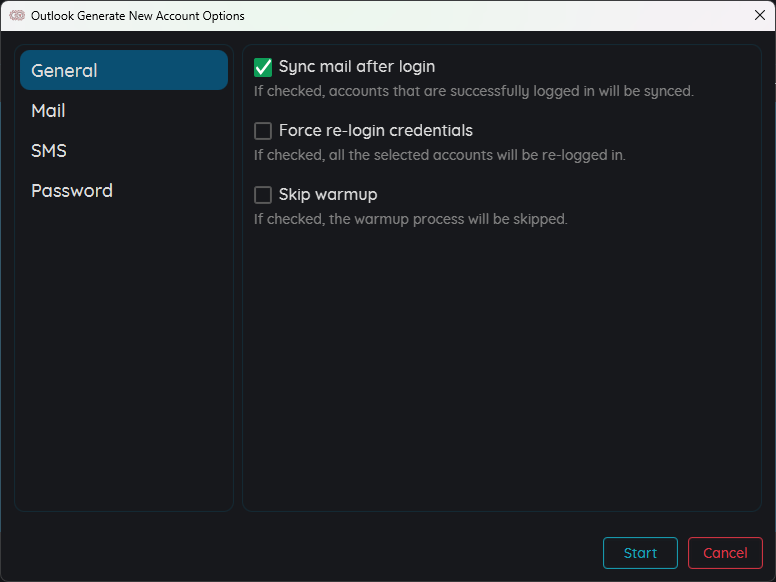Viewport: 776px width, 582px height.
Task: Click the dialog title text in the title bar
Action: coord(138,16)
